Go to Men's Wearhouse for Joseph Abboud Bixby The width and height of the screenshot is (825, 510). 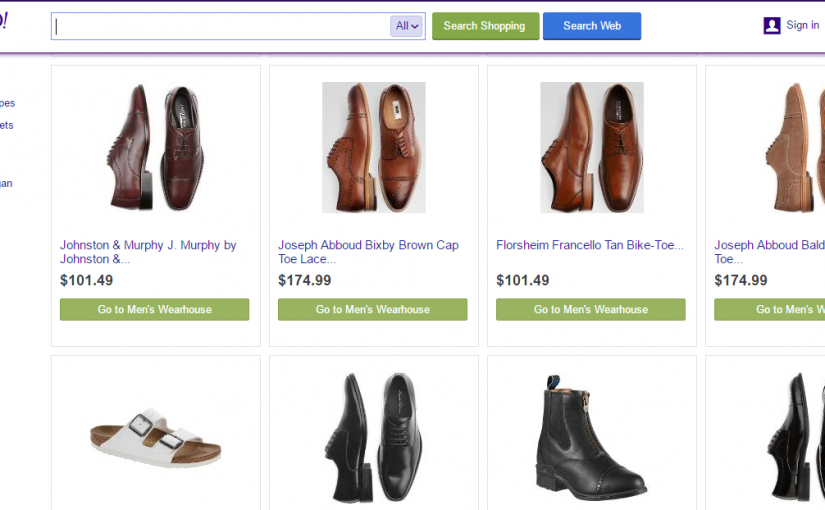point(373,309)
